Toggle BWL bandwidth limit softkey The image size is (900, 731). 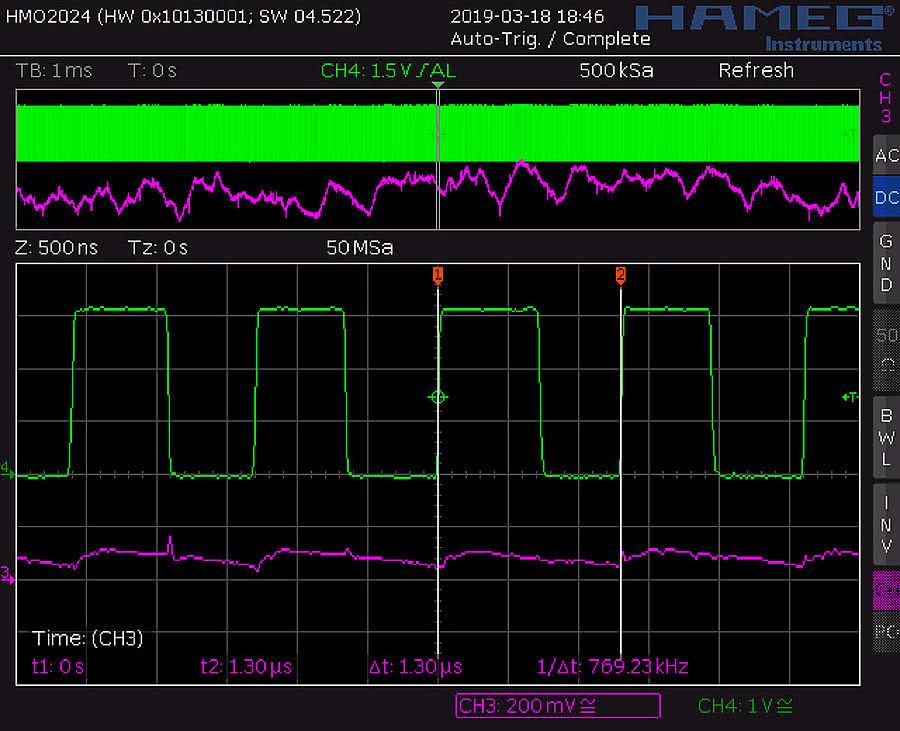[x=885, y=437]
